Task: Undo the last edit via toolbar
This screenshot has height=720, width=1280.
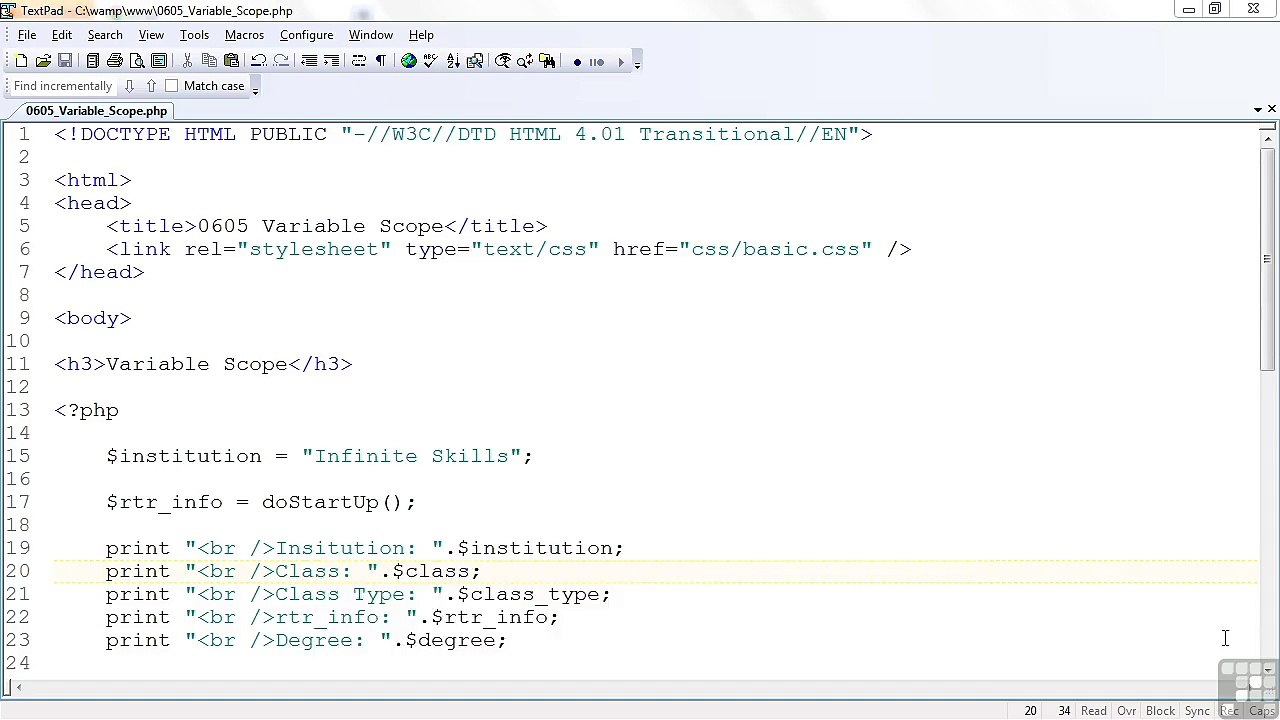Action: tap(259, 61)
